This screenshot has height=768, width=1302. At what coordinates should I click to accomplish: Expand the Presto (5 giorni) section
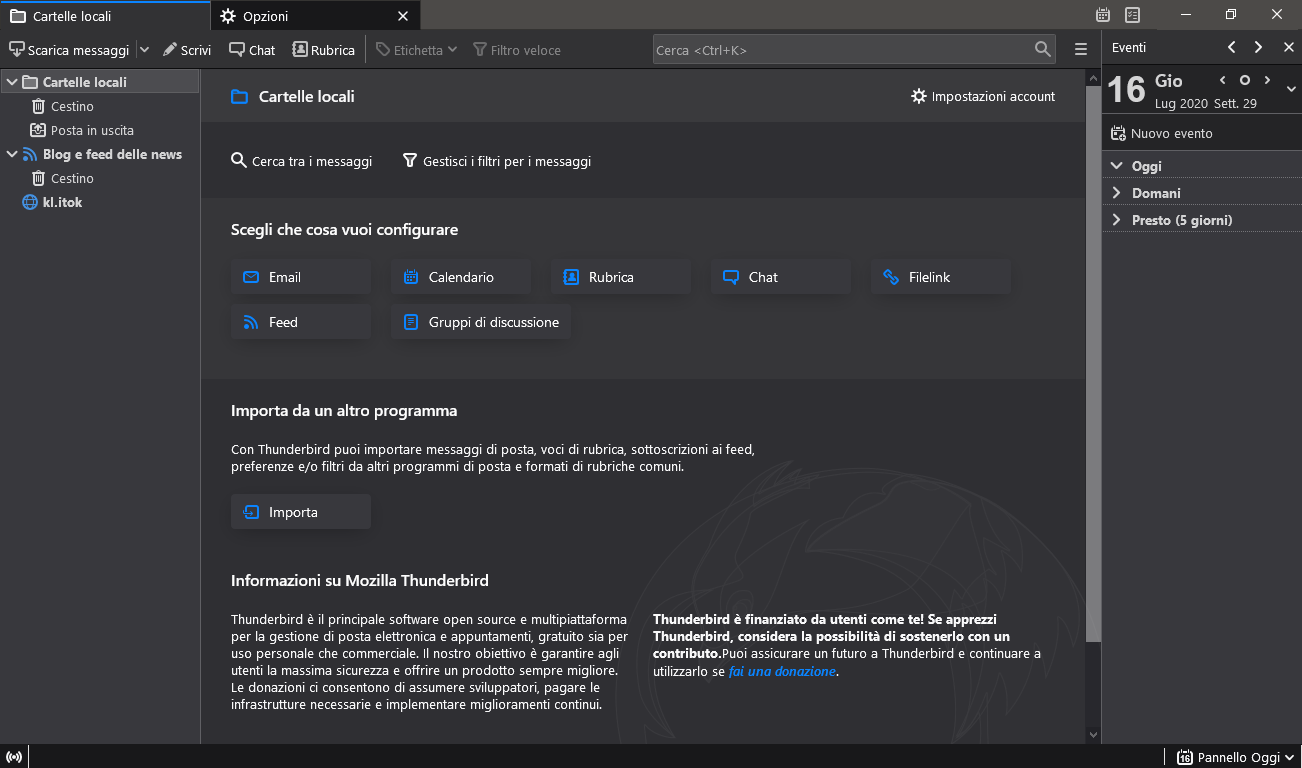pyautogui.click(x=1117, y=220)
